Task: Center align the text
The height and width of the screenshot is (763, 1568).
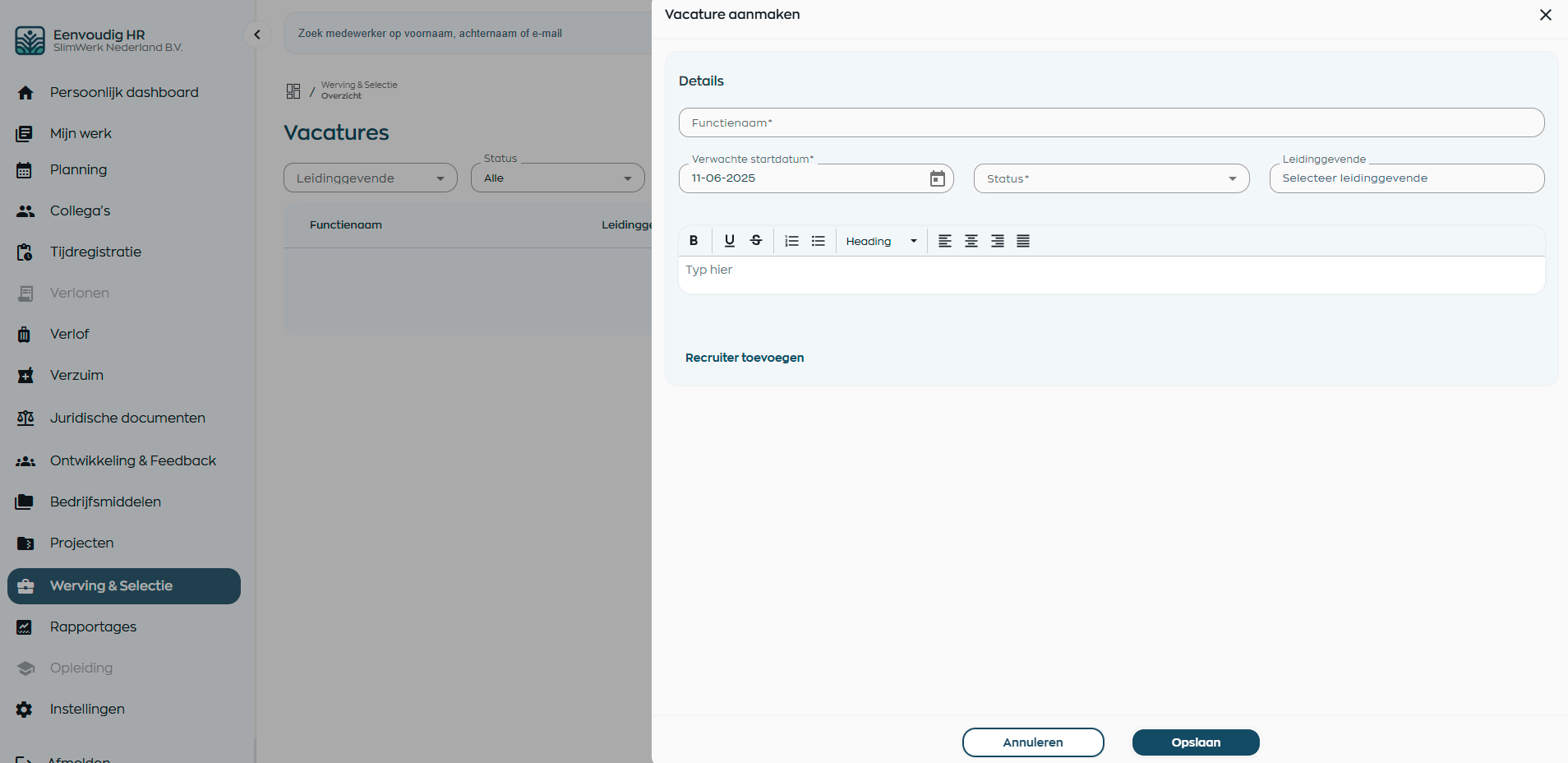Action: tap(971, 241)
